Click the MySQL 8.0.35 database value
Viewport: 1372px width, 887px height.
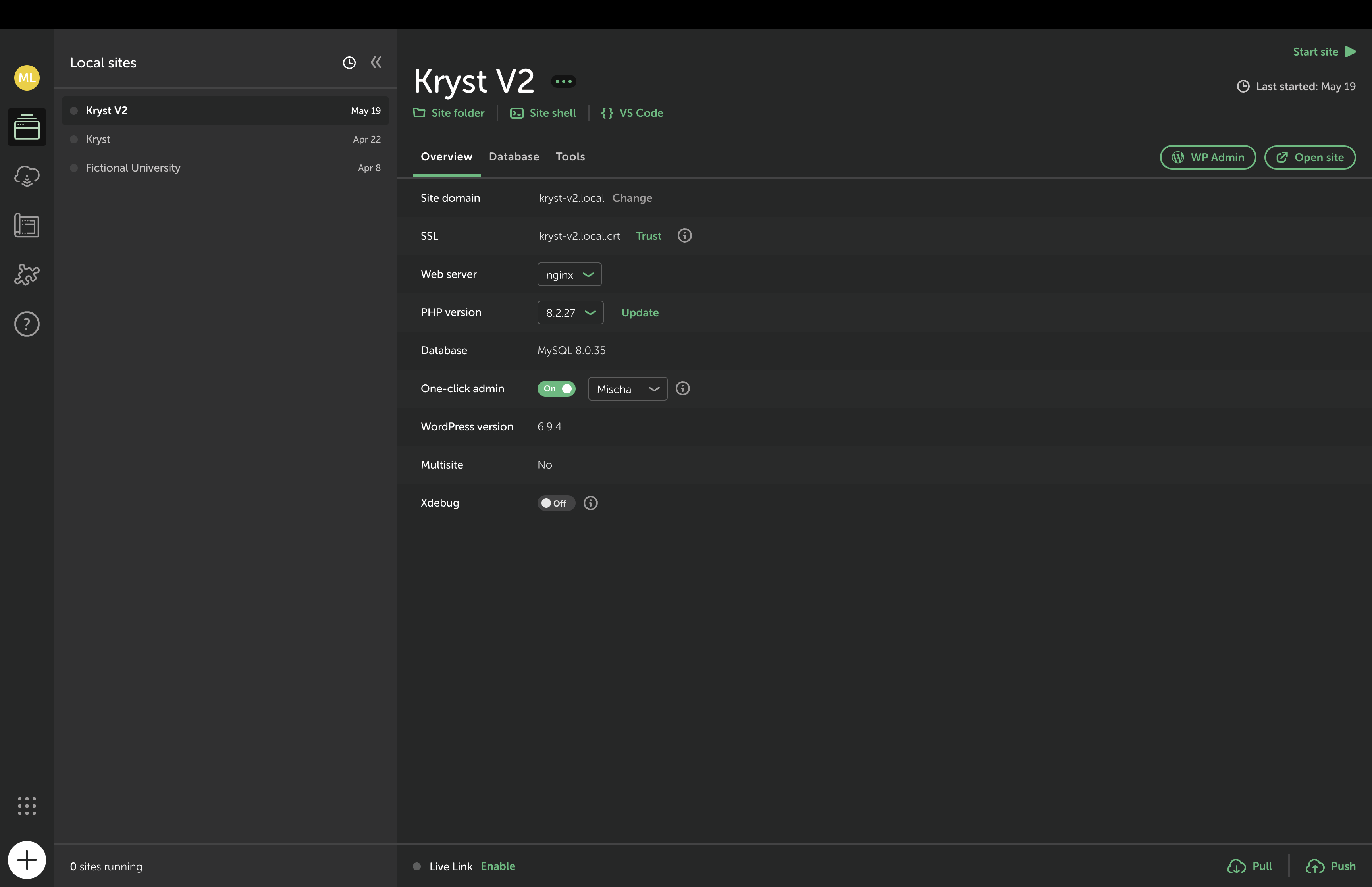(571, 351)
